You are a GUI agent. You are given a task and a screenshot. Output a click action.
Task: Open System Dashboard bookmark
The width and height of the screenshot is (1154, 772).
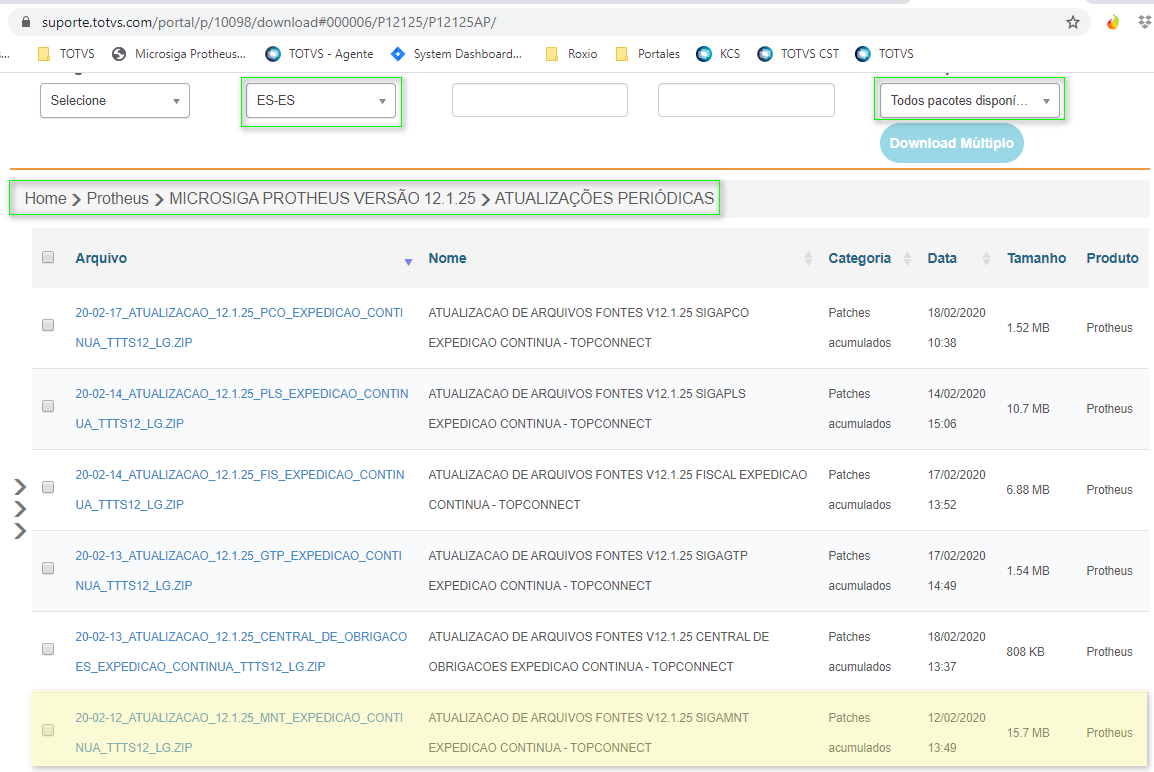pos(456,54)
